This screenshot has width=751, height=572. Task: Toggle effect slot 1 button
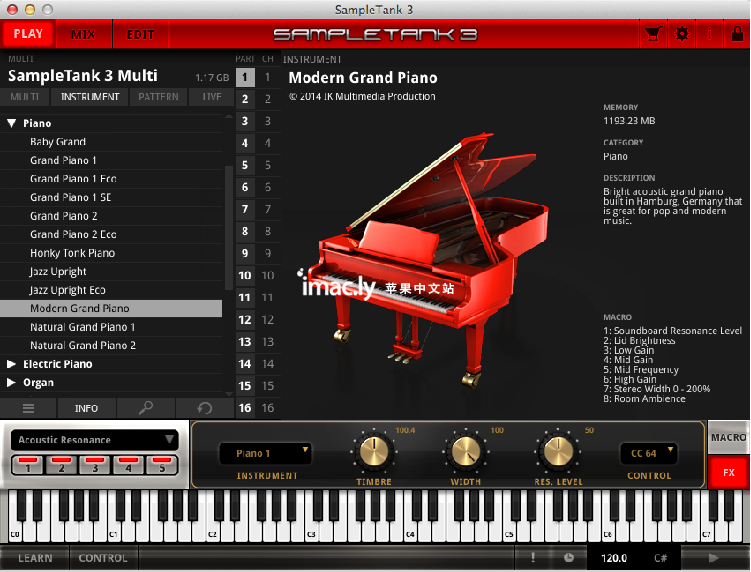tap(27, 464)
